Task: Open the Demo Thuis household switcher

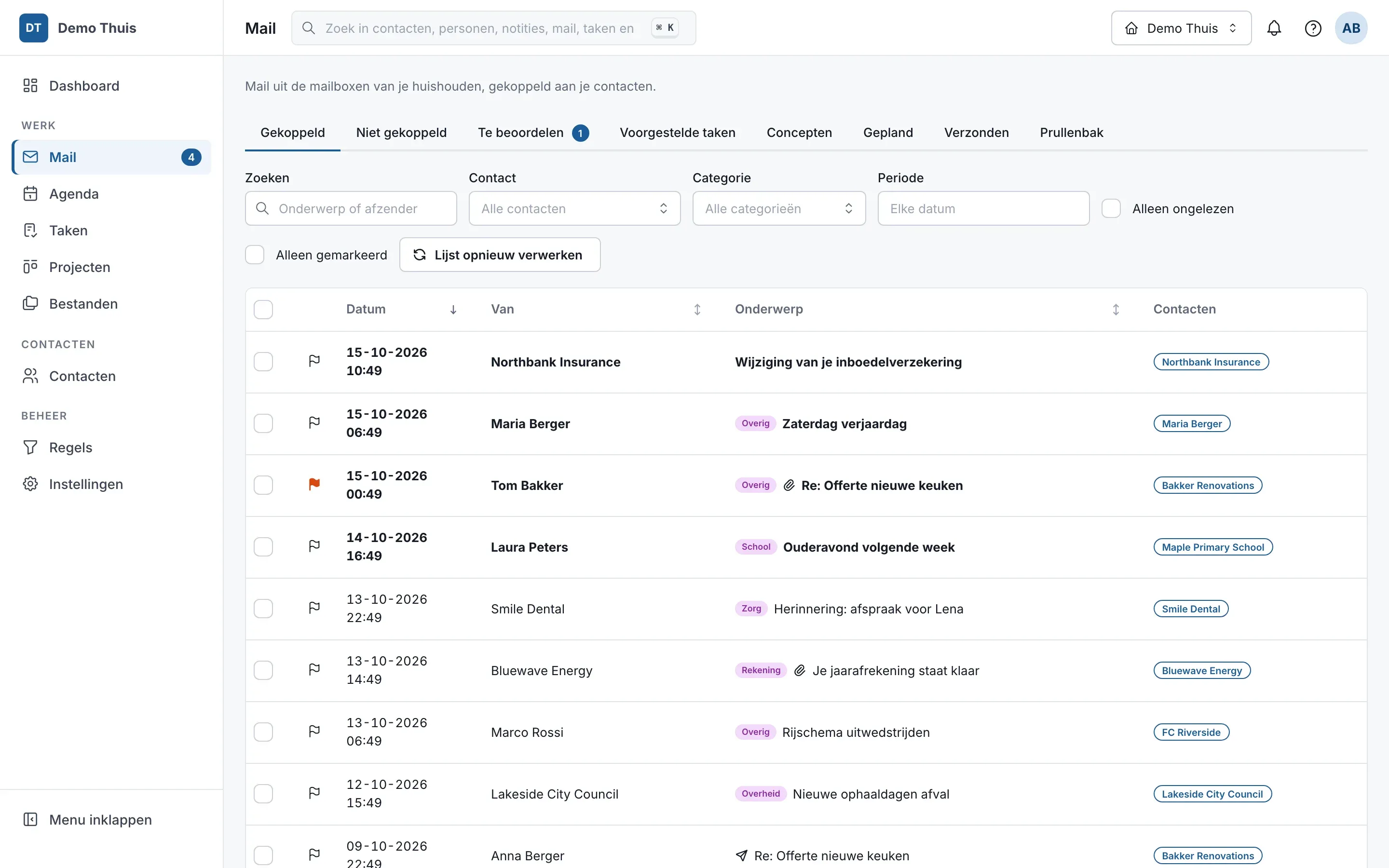Action: tap(1181, 28)
